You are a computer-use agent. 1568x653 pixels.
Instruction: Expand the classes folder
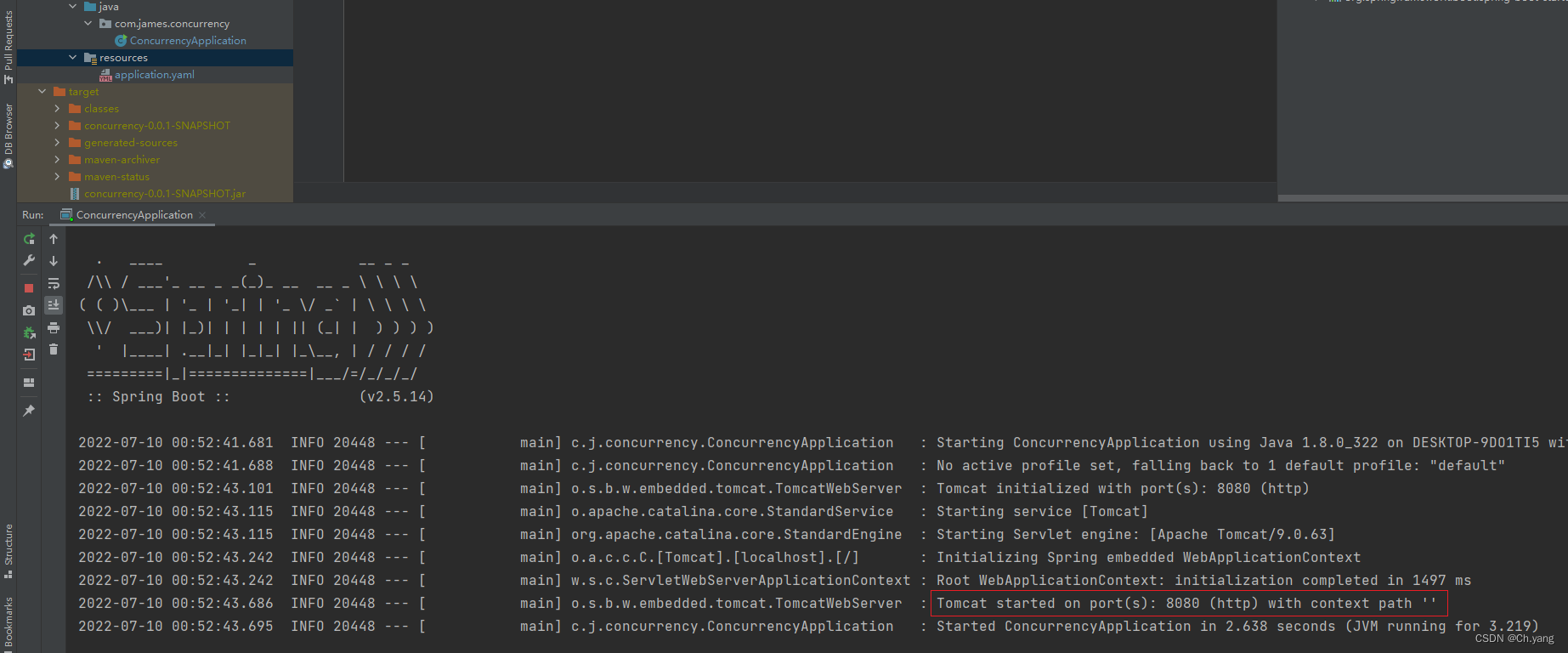pos(58,109)
